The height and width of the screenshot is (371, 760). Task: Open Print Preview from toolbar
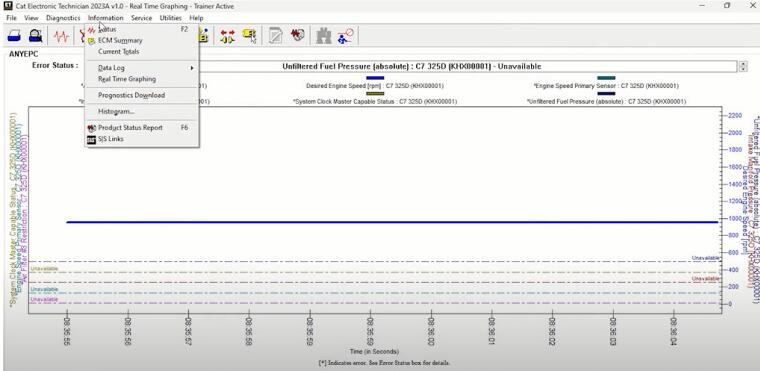pos(35,36)
